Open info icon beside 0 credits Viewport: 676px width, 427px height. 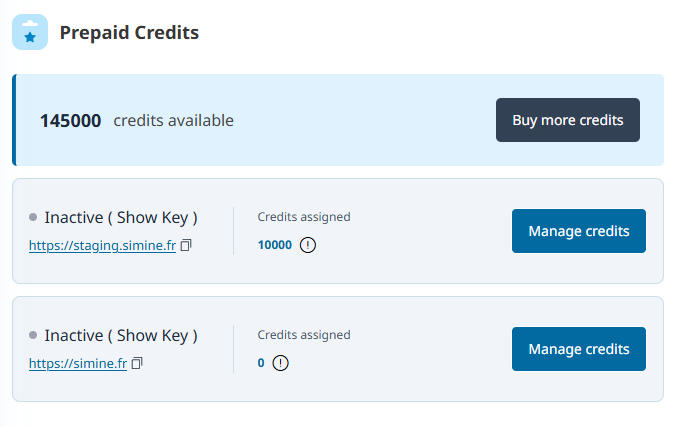coord(280,363)
